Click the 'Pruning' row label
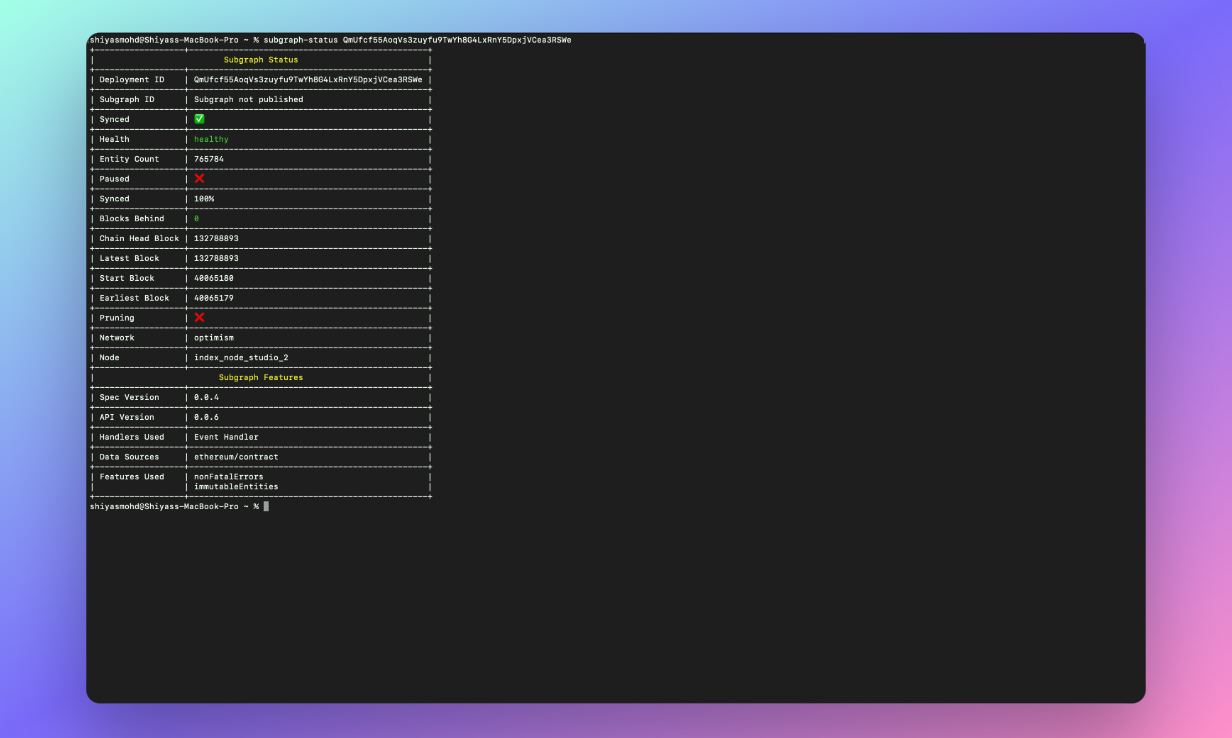The width and height of the screenshot is (1232, 738). click(117, 318)
